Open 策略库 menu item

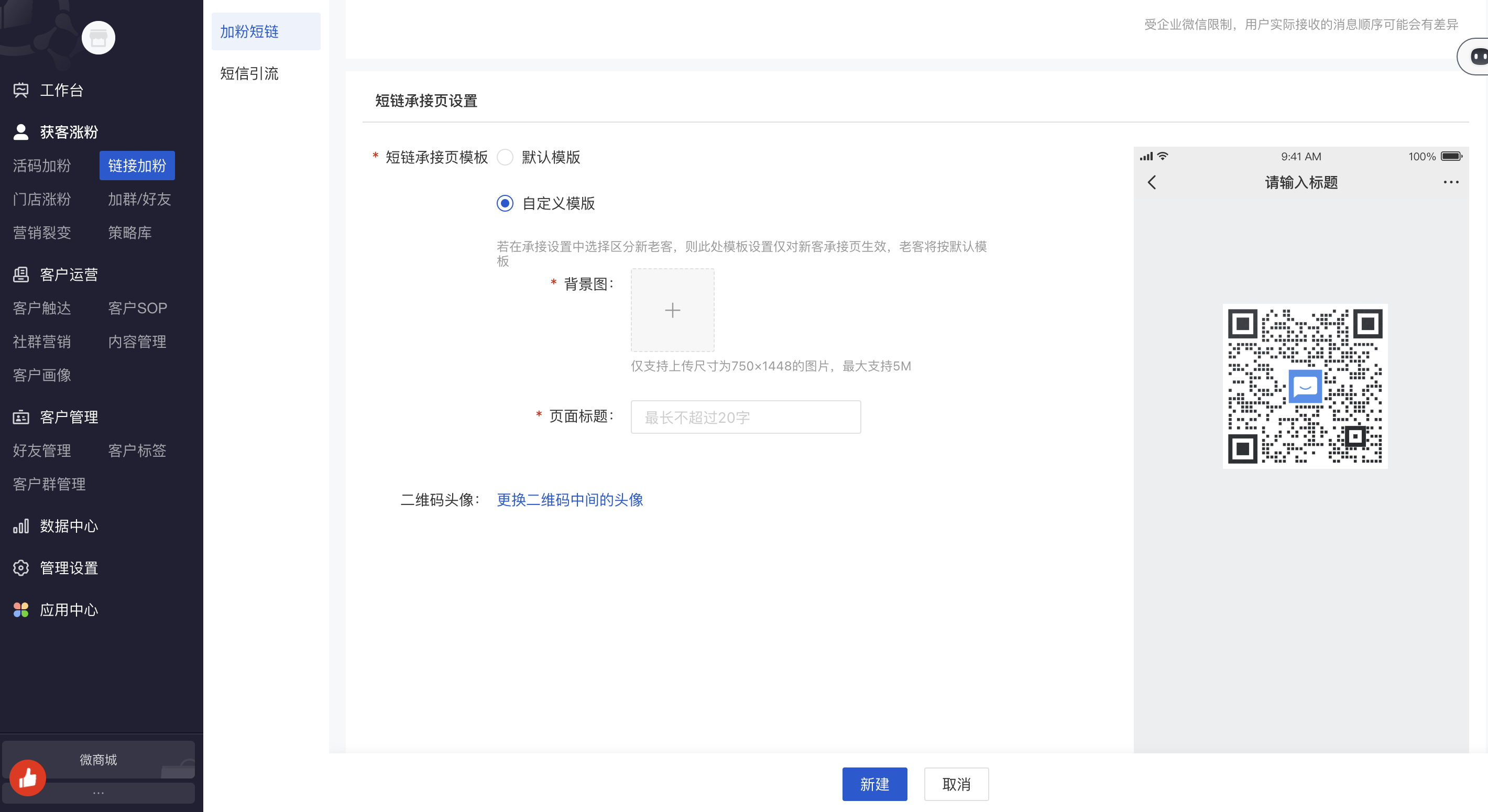point(130,233)
